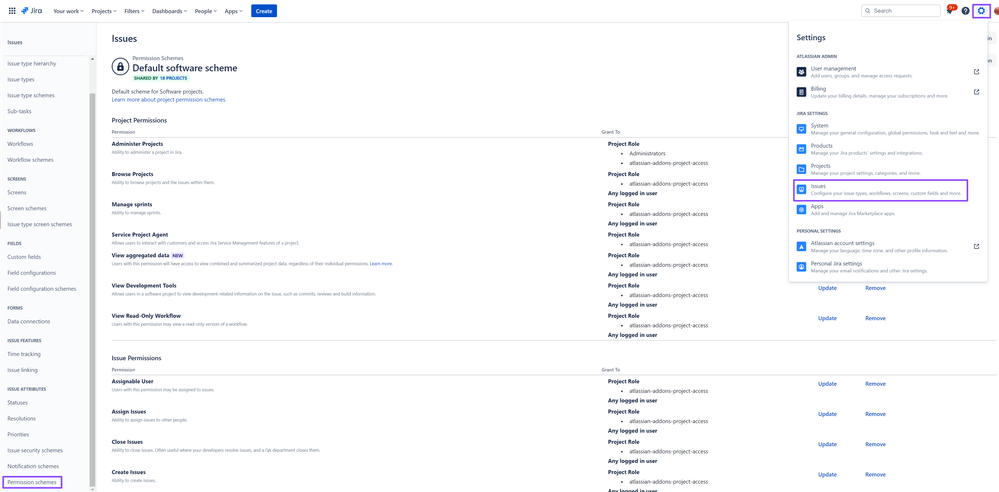Image resolution: width=999 pixels, height=492 pixels.
Task: Click the 18 PROJECTS shared-by link
Action: point(173,78)
